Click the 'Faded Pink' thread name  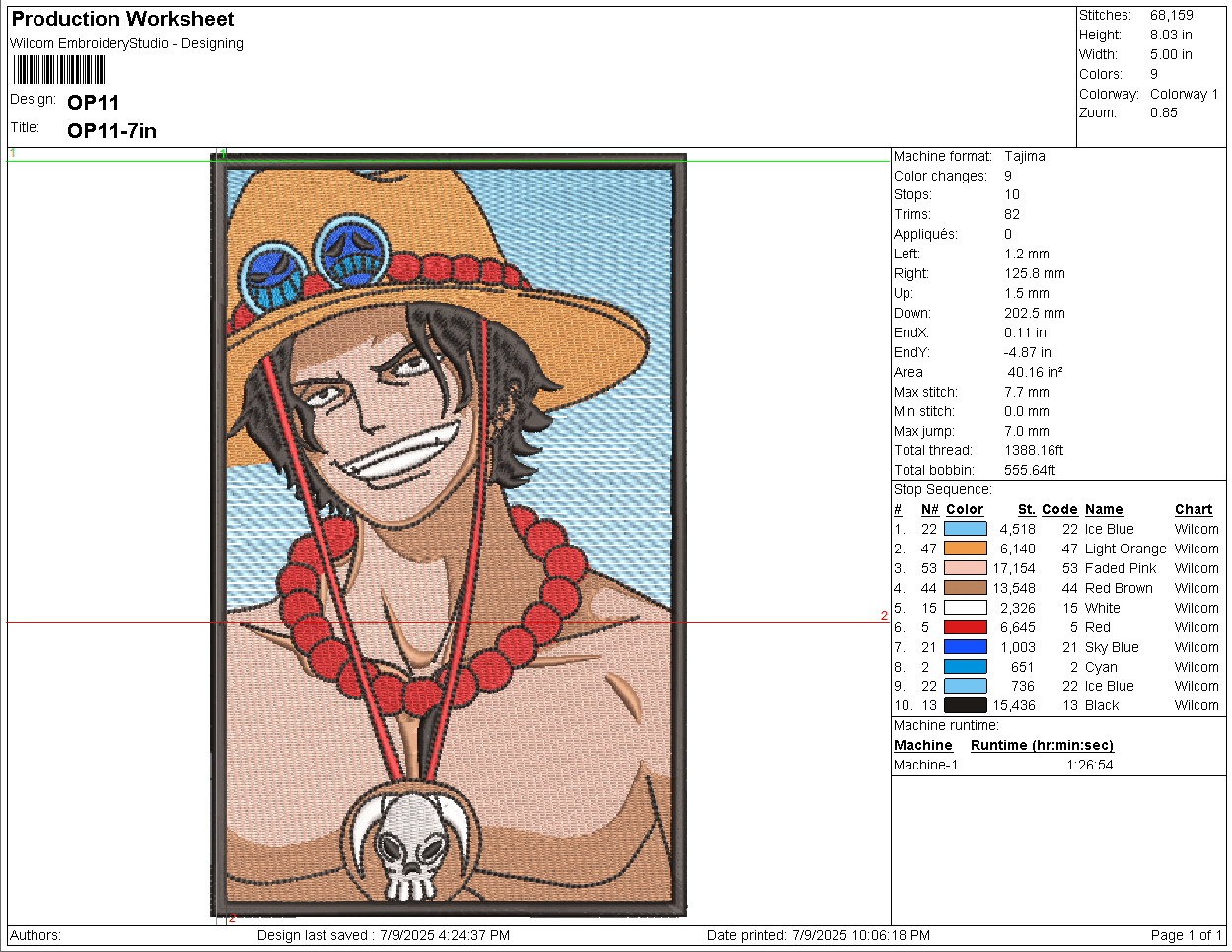click(1121, 568)
